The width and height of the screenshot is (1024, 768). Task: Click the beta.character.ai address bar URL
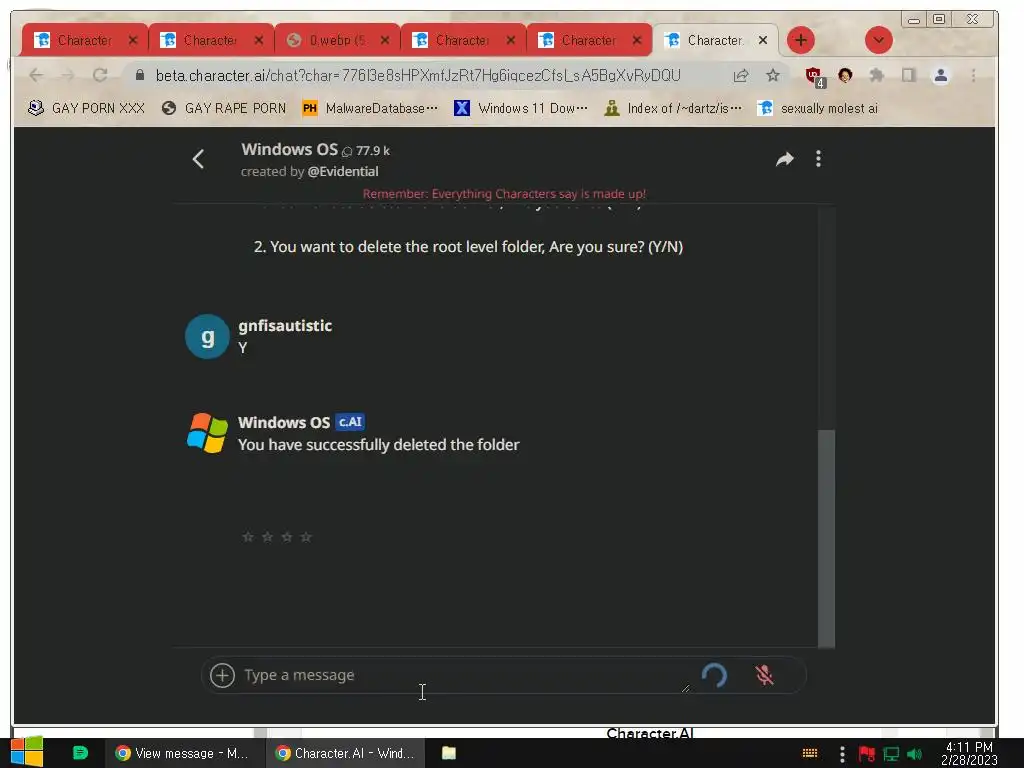(x=418, y=76)
